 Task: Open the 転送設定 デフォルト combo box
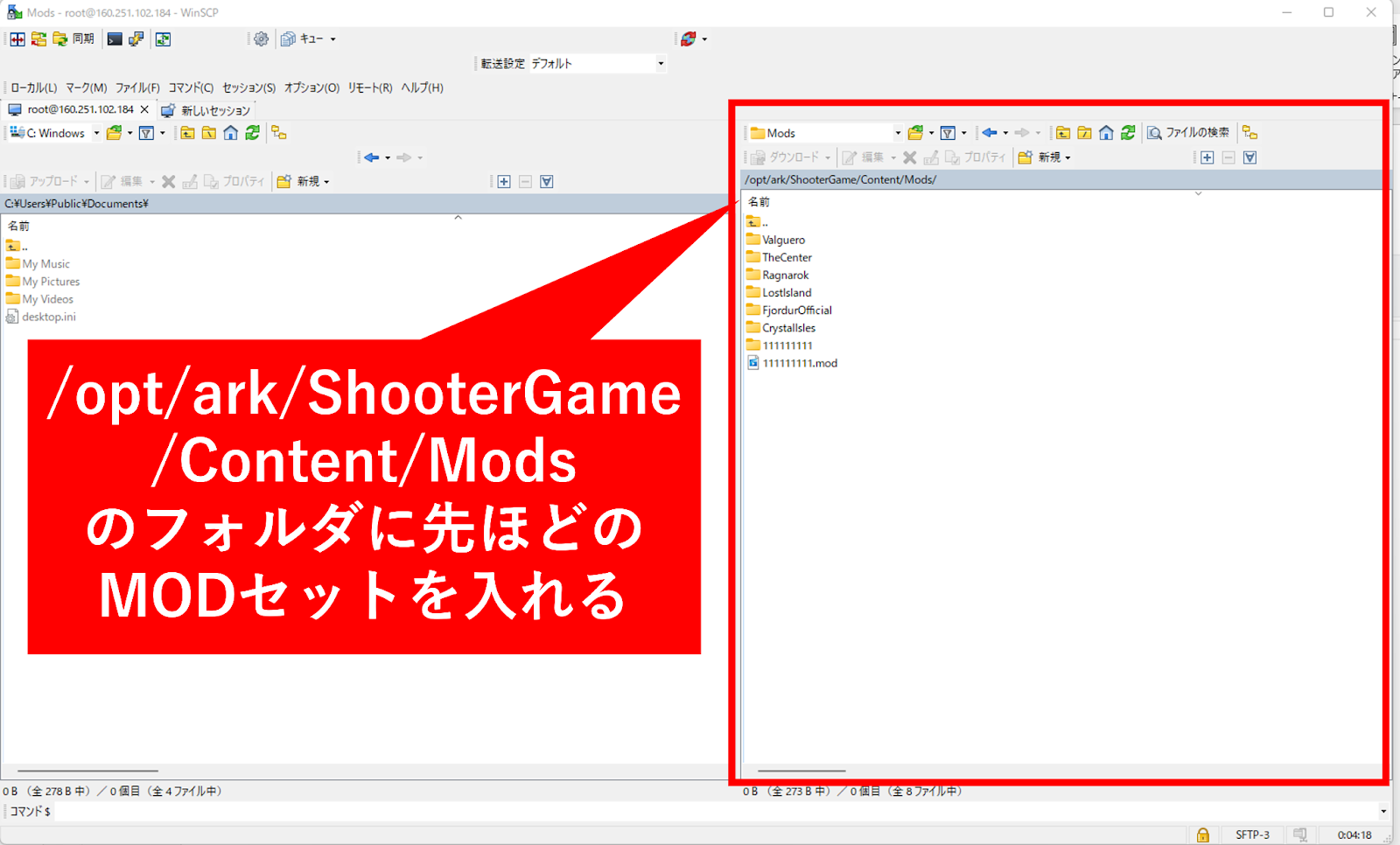[x=598, y=64]
